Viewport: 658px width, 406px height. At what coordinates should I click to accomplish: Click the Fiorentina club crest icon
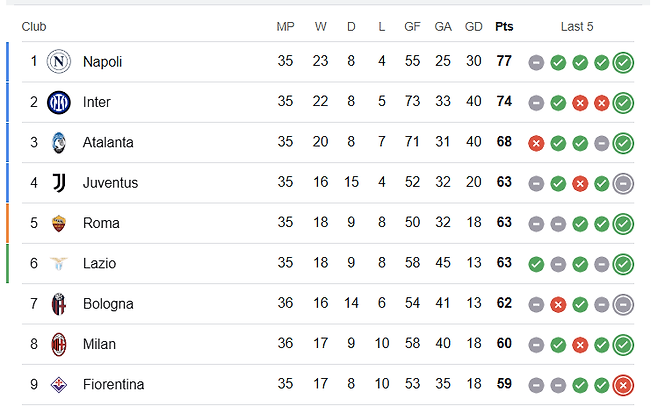coord(59,385)
